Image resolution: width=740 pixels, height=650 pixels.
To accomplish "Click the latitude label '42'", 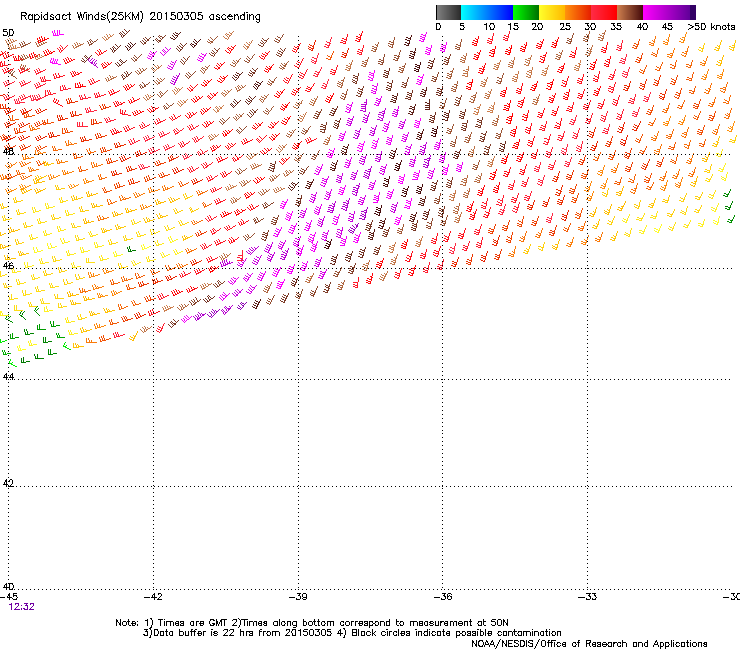I will [x=8, y=483].
